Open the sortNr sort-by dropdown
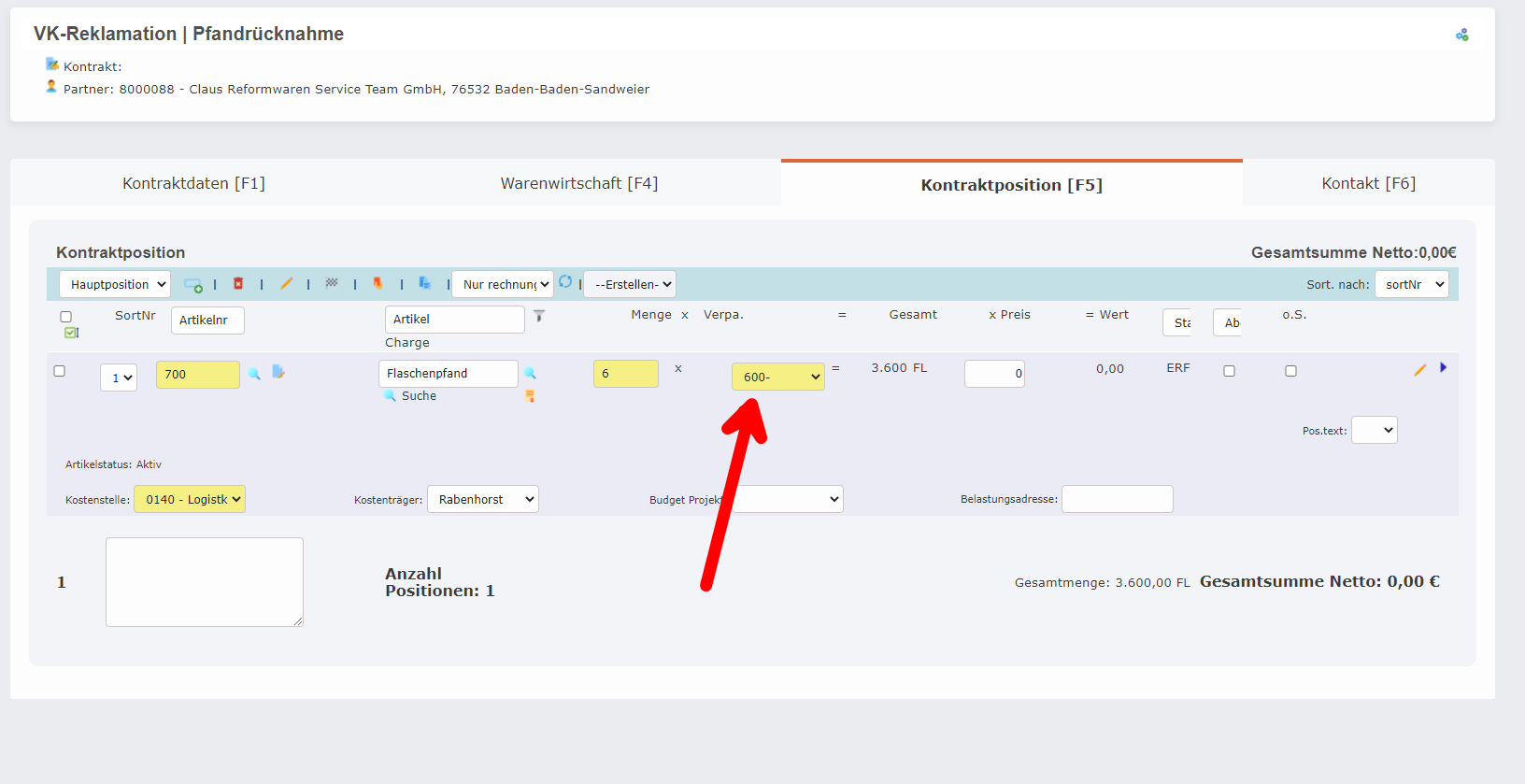Viewport: 1525px width, 784px height. click(x=1412, y=284)
